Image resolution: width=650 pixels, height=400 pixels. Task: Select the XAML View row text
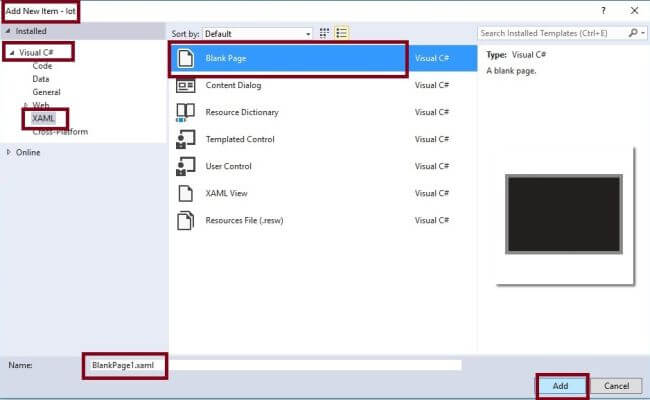[226, 193]
